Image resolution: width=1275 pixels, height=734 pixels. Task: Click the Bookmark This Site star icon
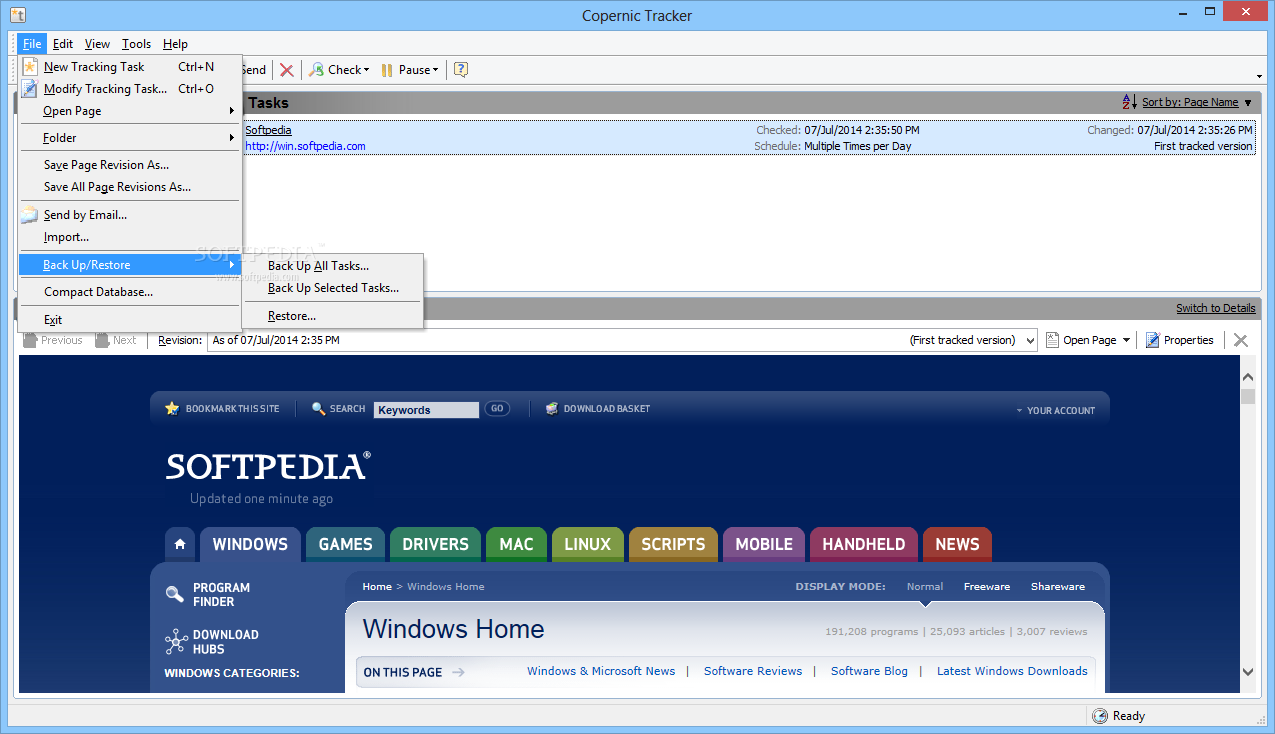(172, 409)
